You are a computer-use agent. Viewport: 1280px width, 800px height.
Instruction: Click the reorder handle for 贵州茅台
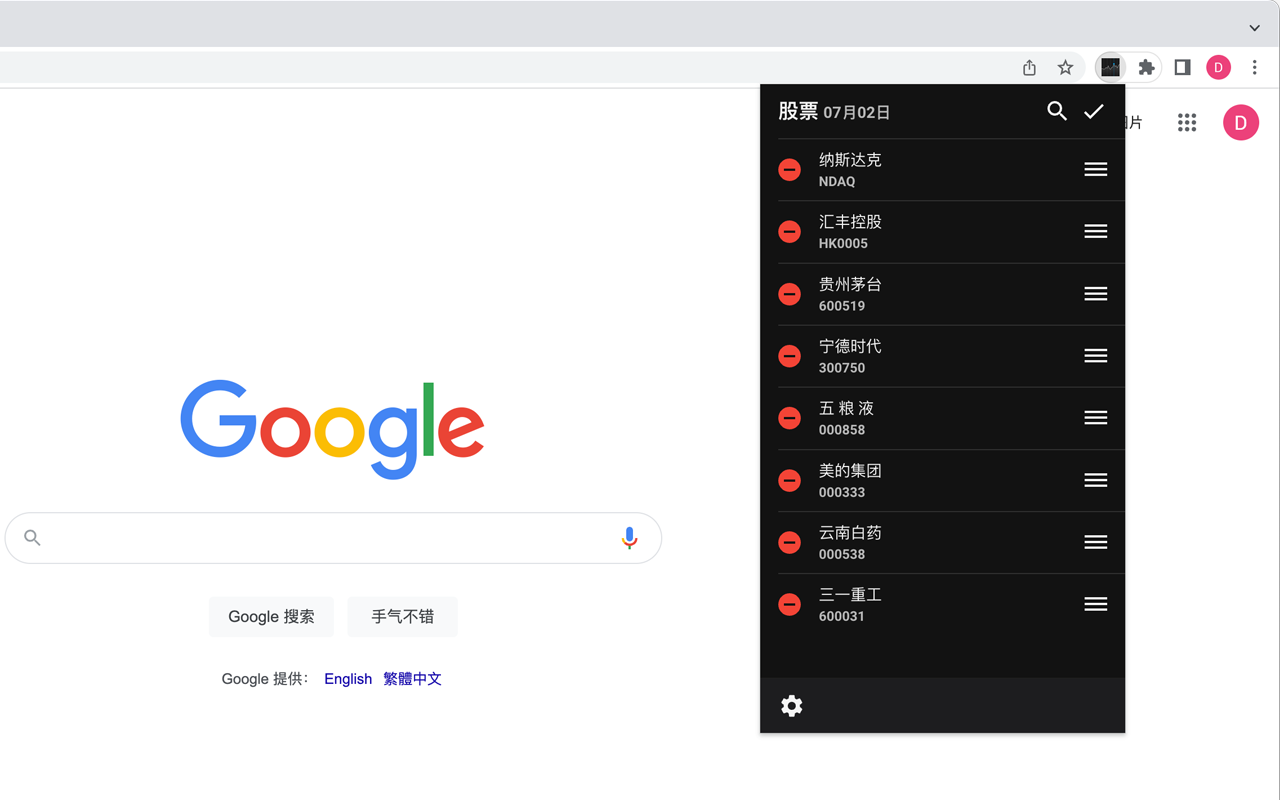(x=1096, y=293)
